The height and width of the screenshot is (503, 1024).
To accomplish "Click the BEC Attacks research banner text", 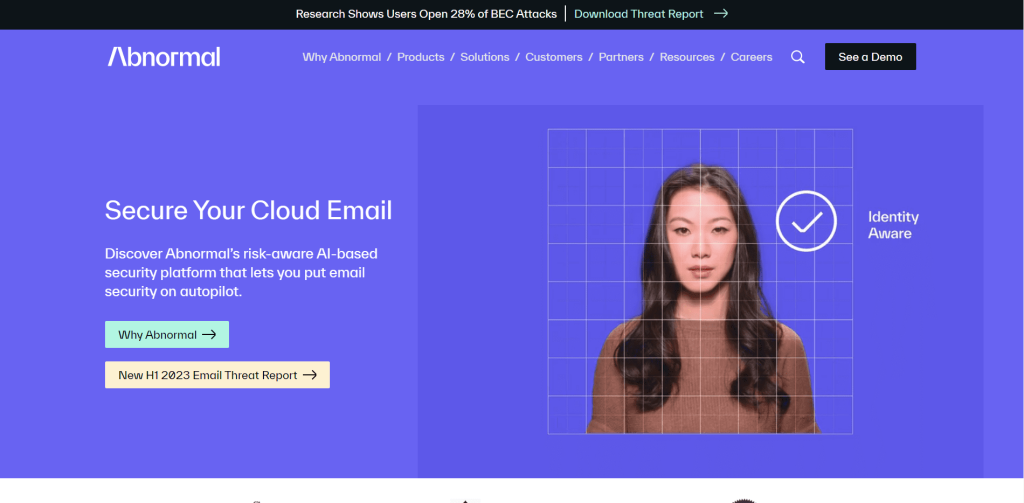I will click(x=426, y=14).
